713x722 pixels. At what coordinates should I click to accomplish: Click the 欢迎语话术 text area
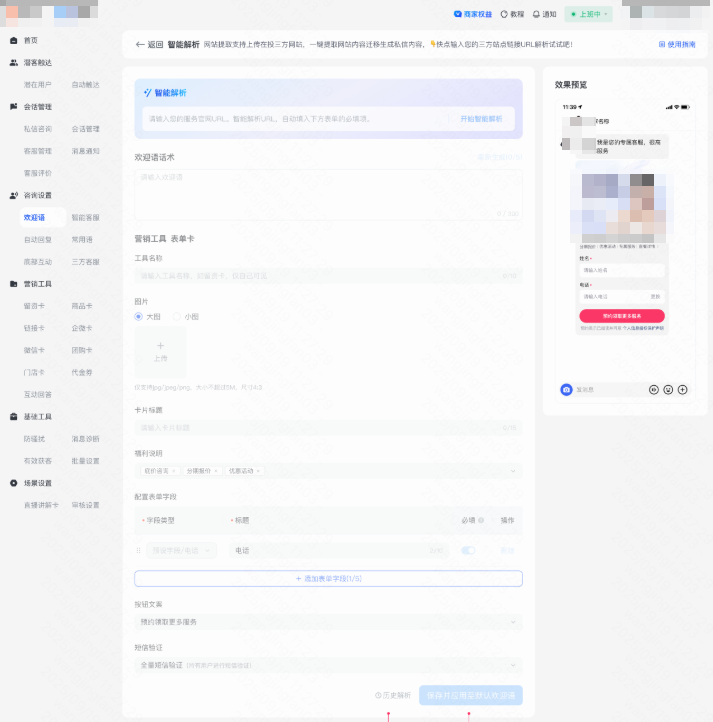click(328, 195)
